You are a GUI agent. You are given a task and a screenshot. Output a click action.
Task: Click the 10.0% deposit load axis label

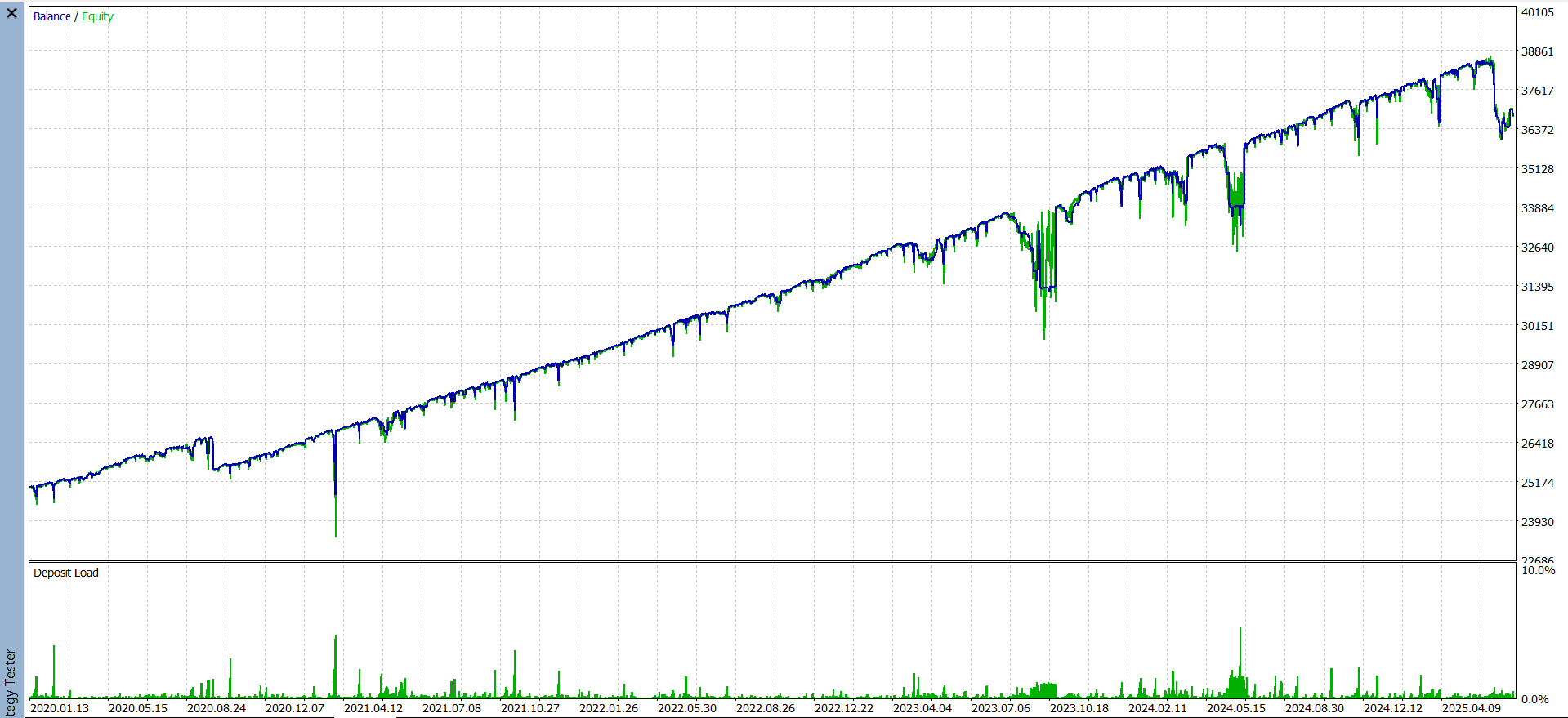tap(1538, 570)
